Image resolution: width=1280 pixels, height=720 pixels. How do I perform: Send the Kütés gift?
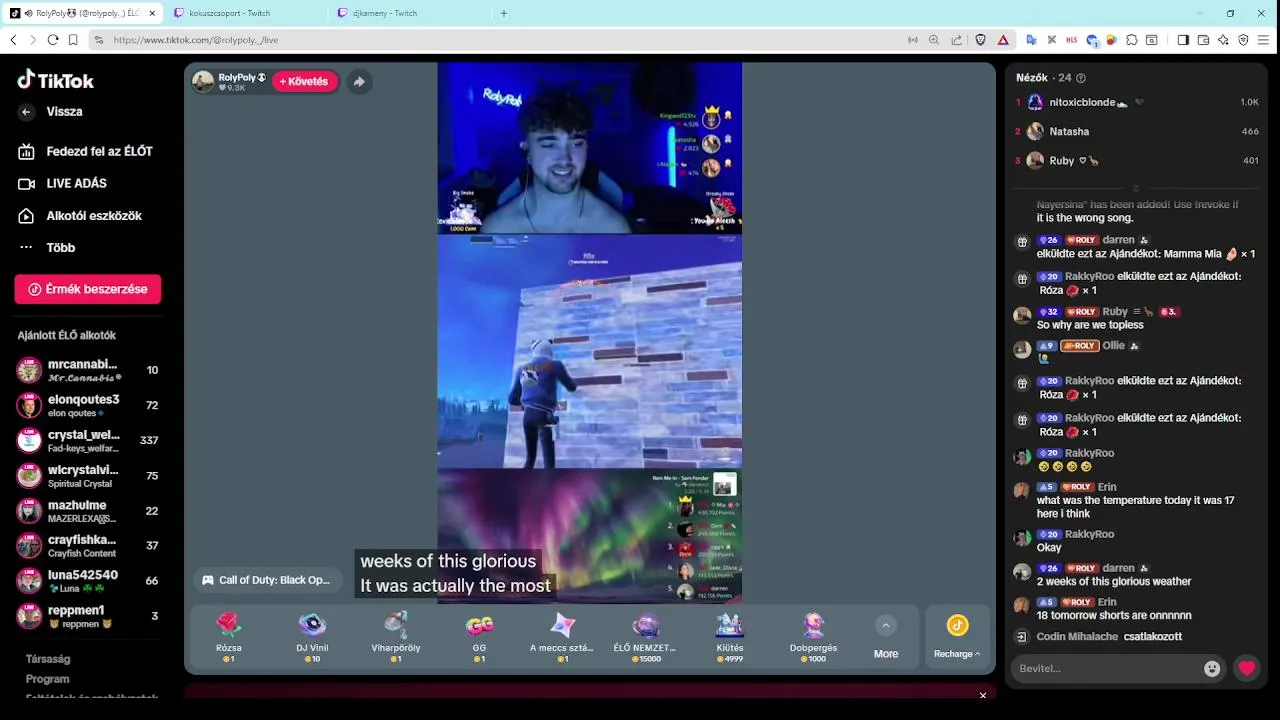point(730,637)
